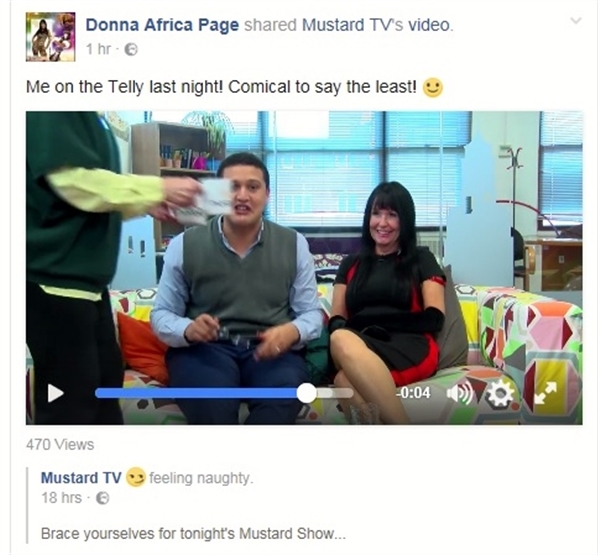Image resolution: width=600 pixels, height=555 pixels.
Task: Open Donna Africa Page profile link
Action: coord(162,25)
